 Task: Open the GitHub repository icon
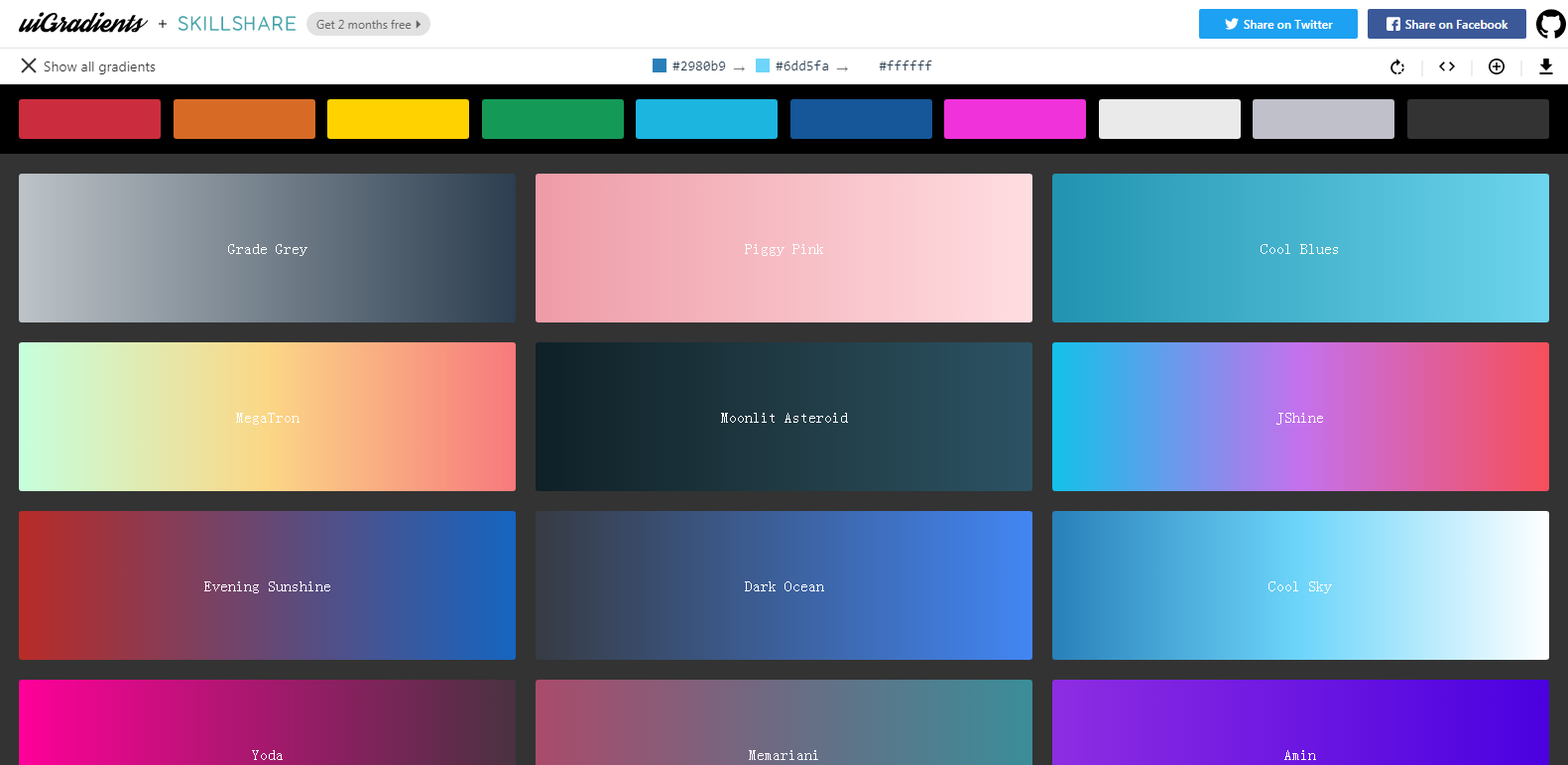click(x=1550, y=24)
